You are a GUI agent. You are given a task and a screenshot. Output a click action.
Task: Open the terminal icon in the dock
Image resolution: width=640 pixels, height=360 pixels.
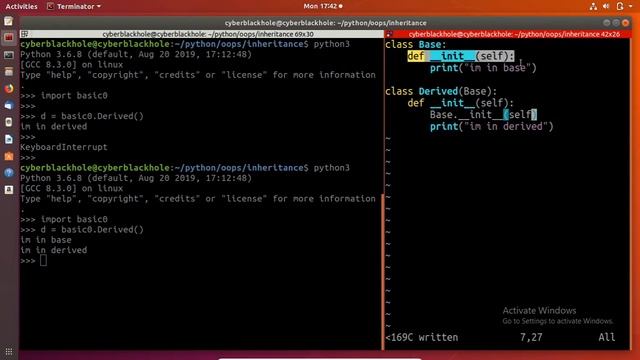coord(9,55)
